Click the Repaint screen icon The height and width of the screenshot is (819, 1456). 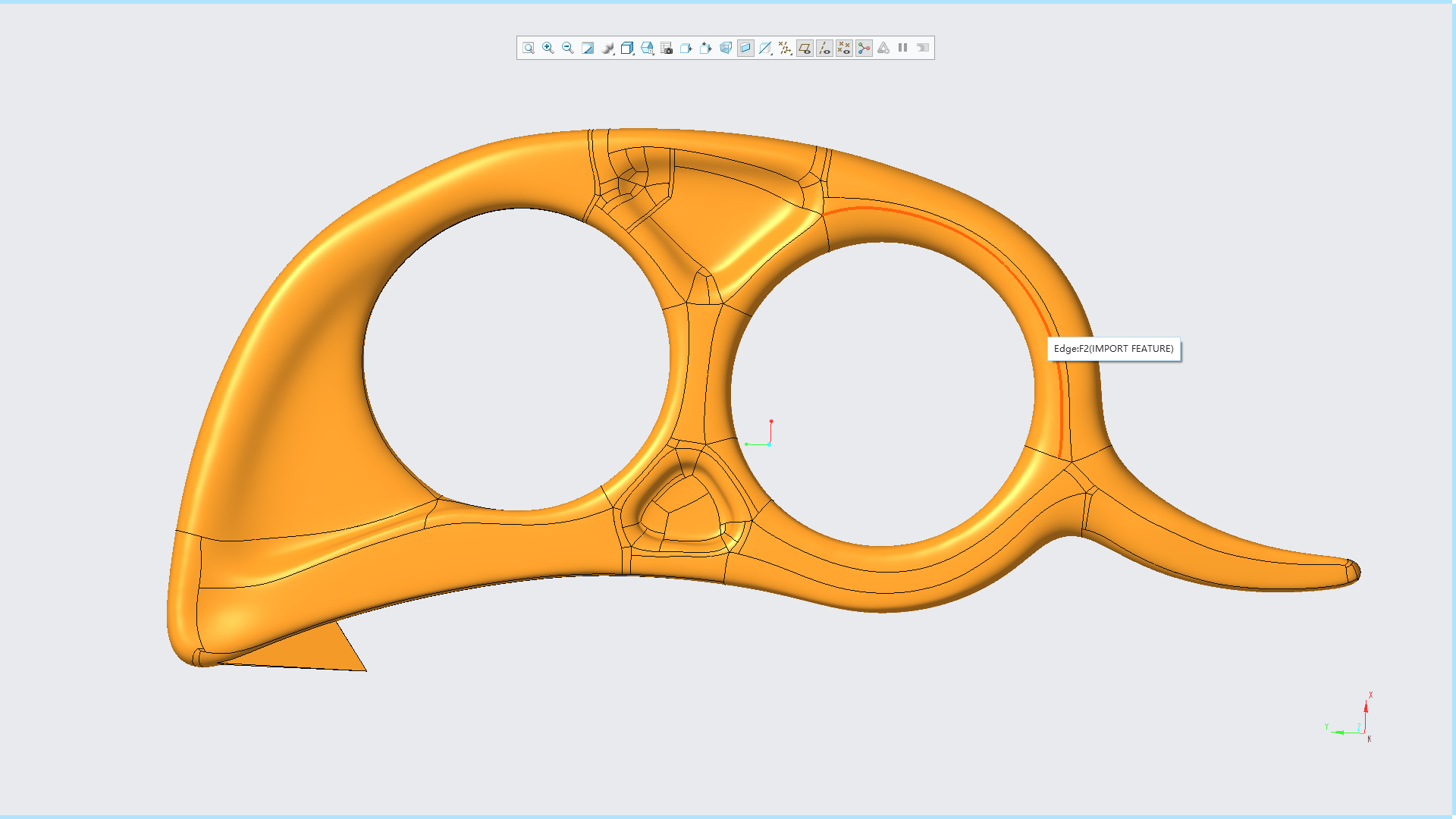pyautogui.click(x=588, y=48)
